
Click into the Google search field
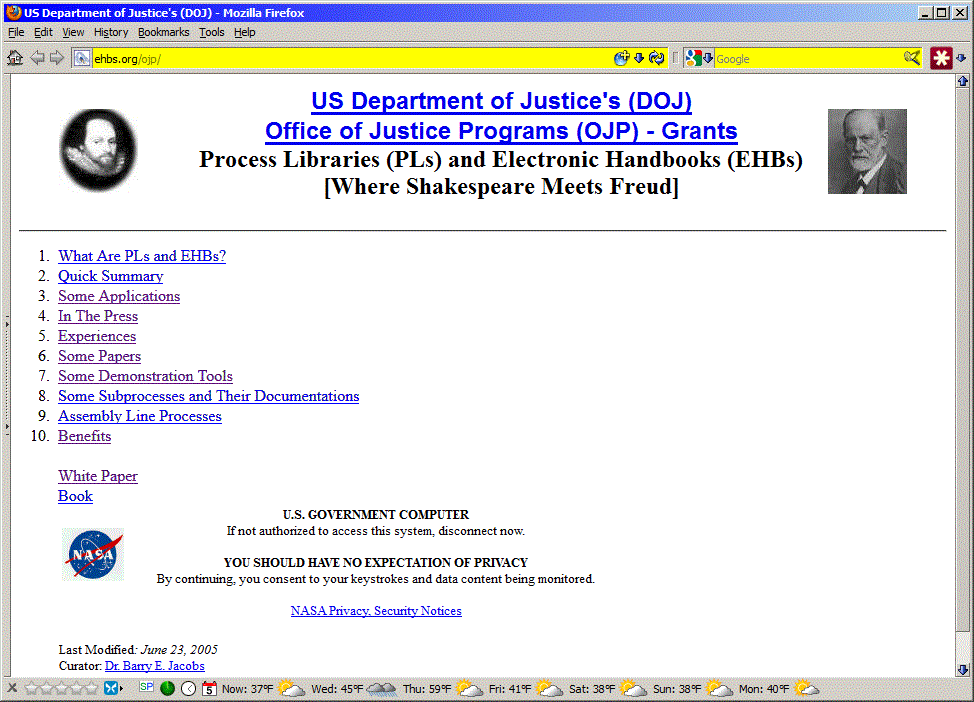tap(808, 59)
